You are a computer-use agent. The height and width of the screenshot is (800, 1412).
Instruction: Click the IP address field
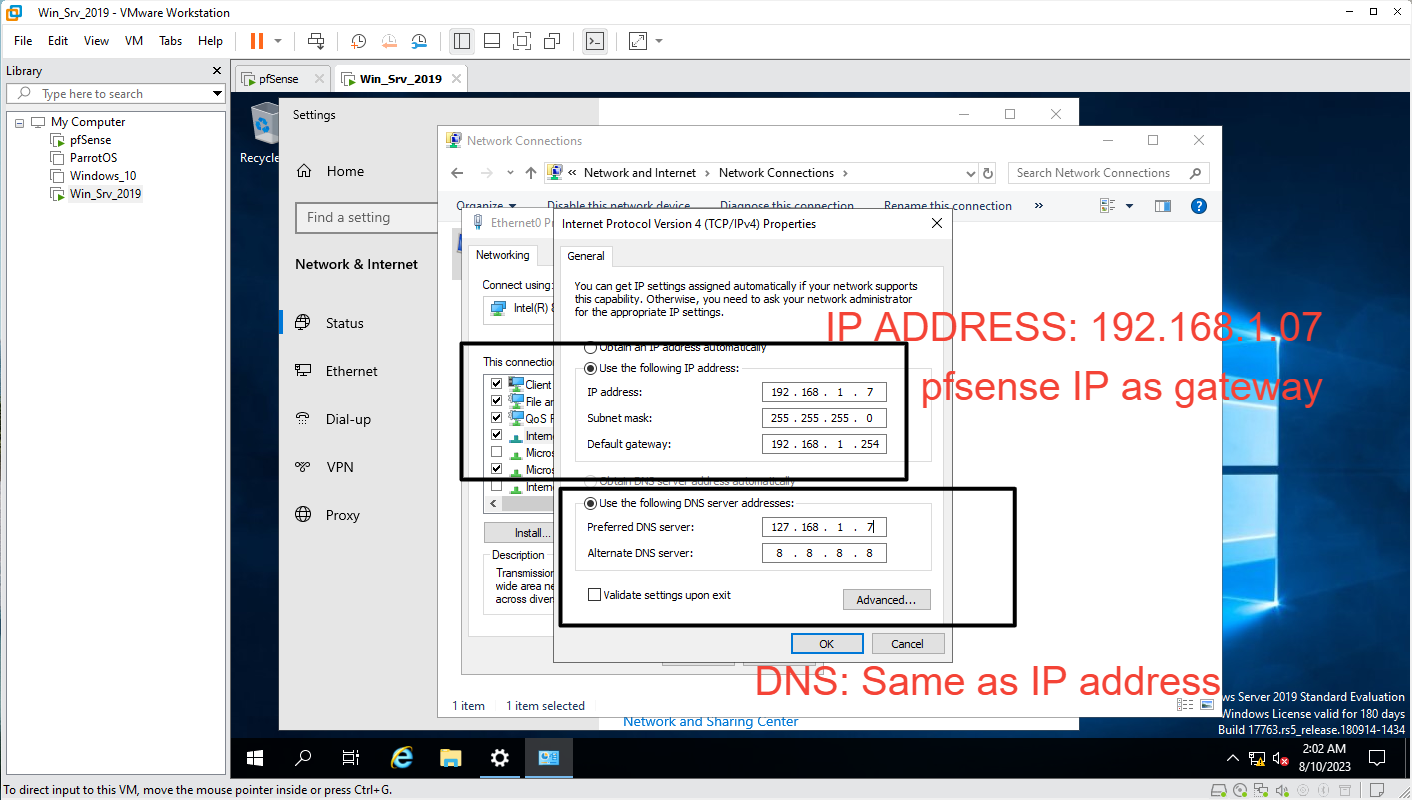[824, 392]
